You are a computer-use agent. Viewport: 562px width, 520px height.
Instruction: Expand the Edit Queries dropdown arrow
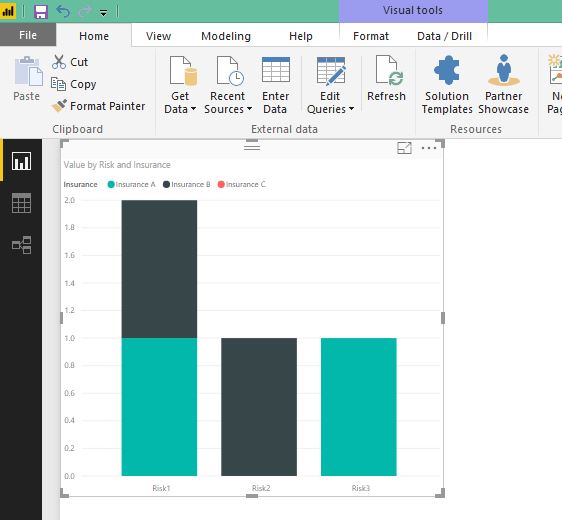(x=351, y=109)
